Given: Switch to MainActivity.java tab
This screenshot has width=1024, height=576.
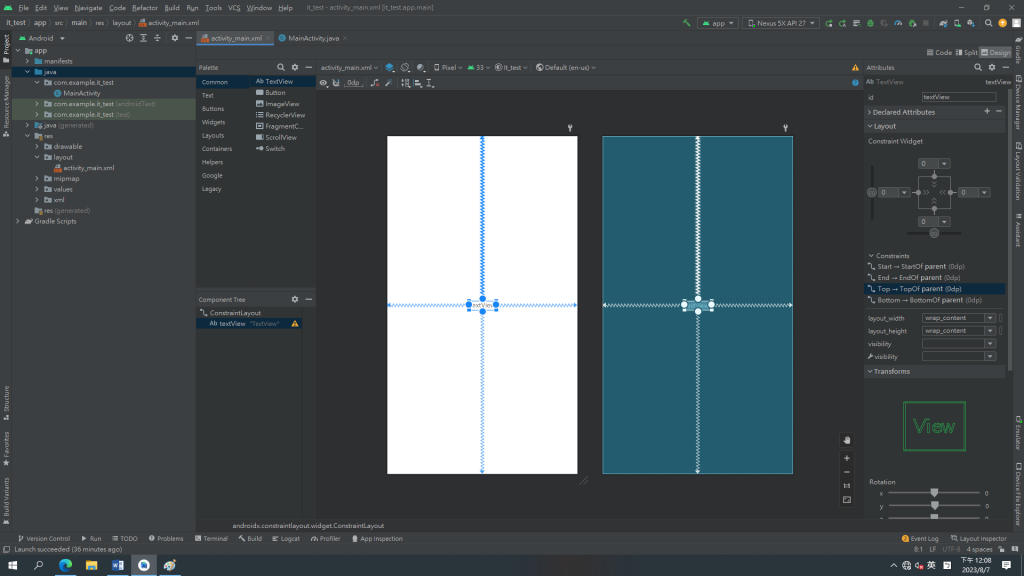Looking at the screenshot, I should [312, 38].
